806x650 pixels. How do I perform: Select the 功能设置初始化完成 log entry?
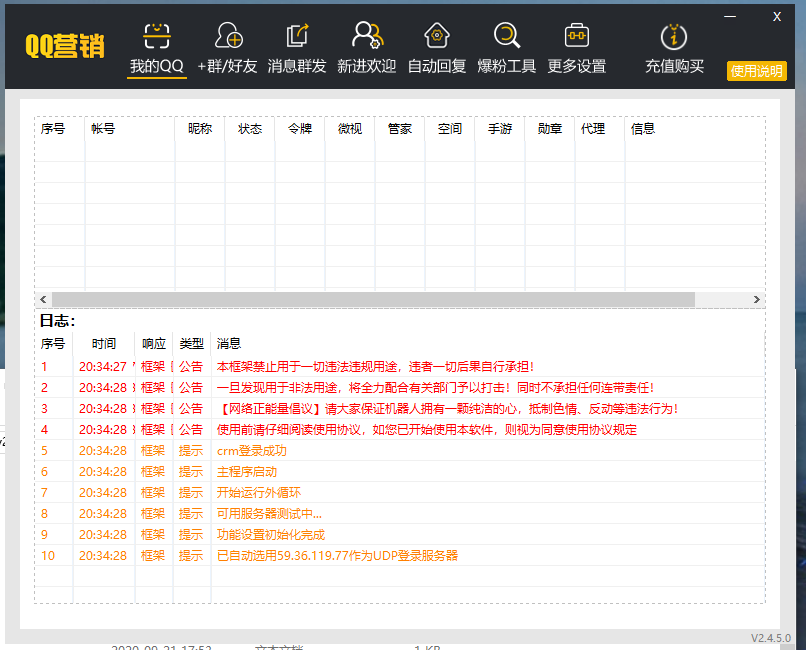click(x=400, y=534)
